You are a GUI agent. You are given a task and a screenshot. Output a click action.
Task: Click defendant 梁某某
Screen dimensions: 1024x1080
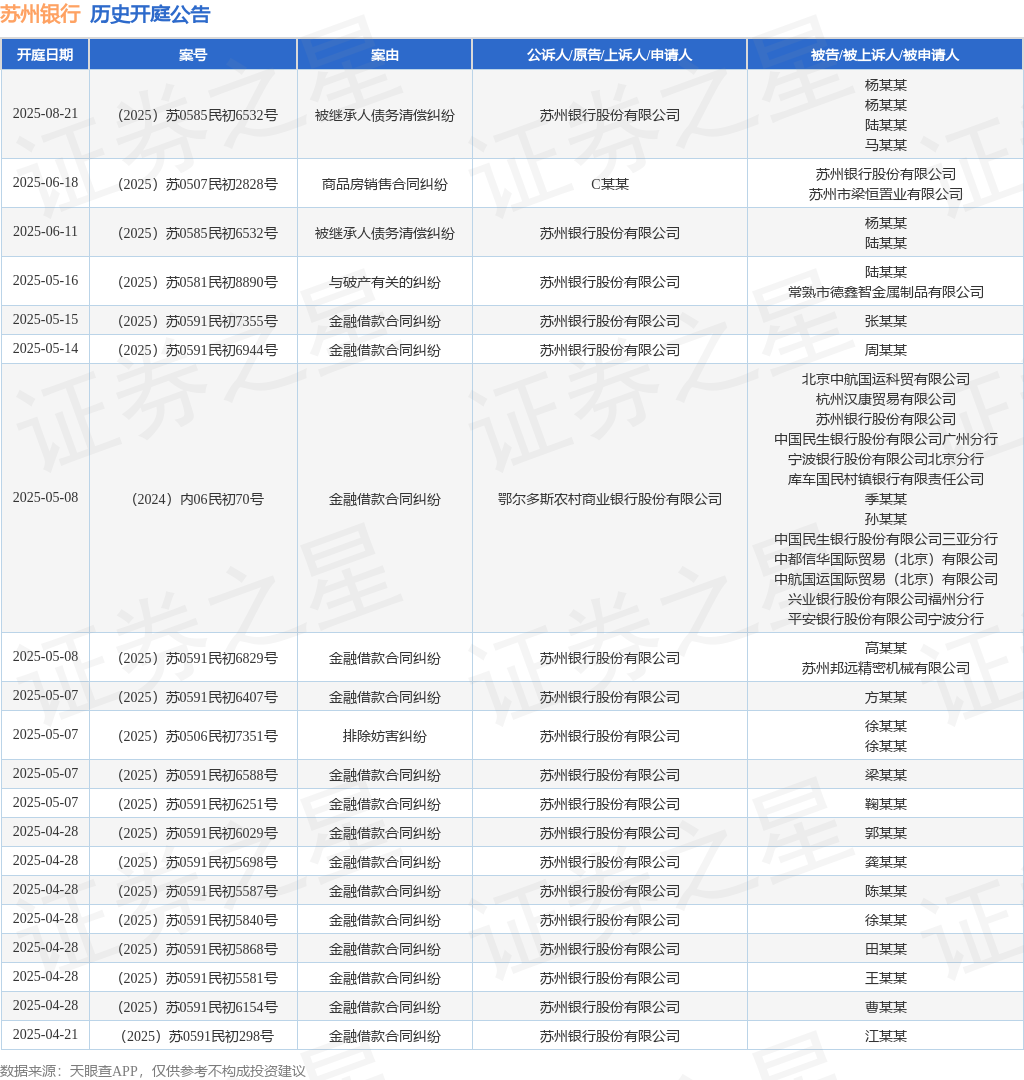click(x=886, y=775)
